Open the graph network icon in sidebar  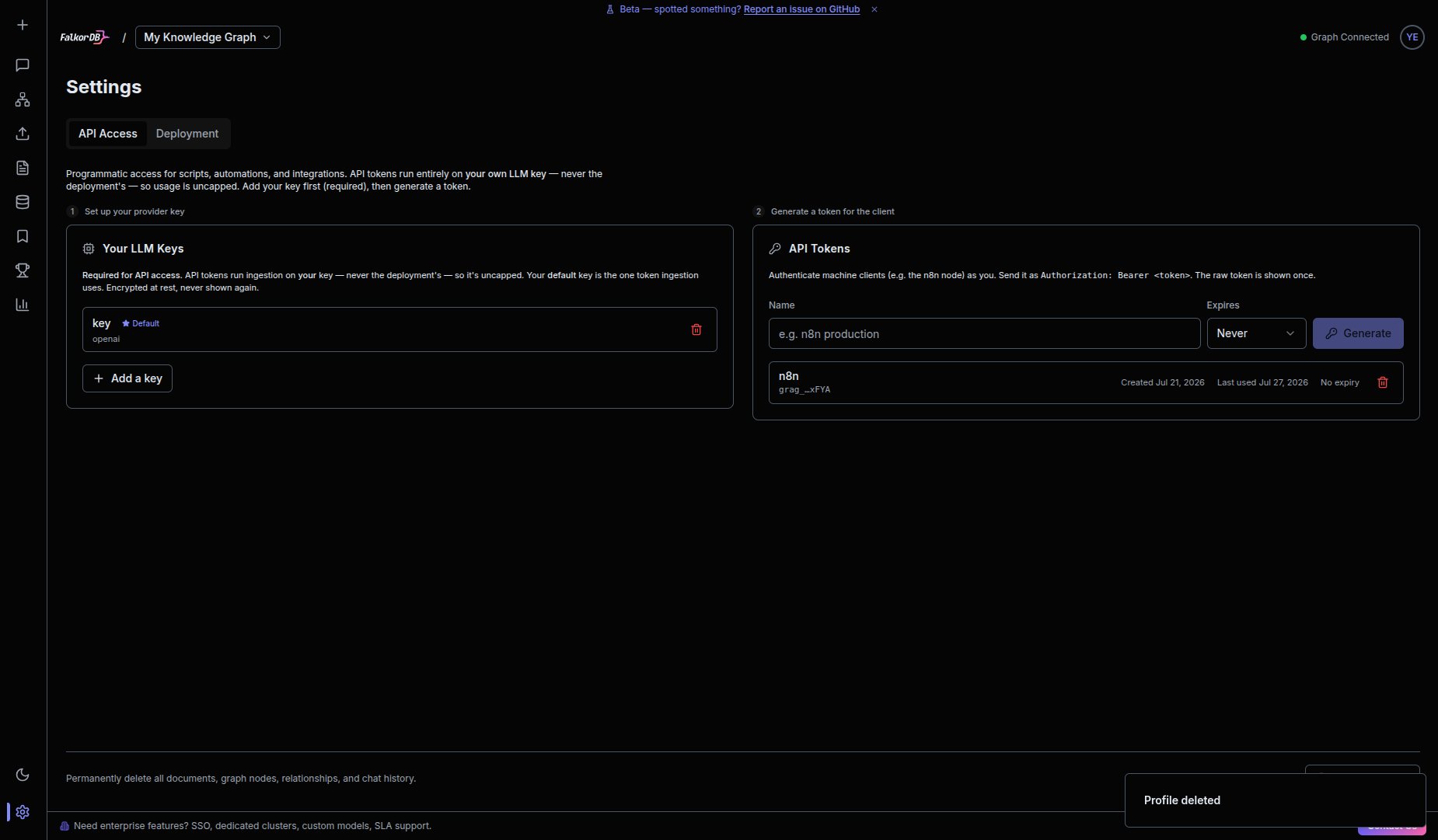[23, 99]
